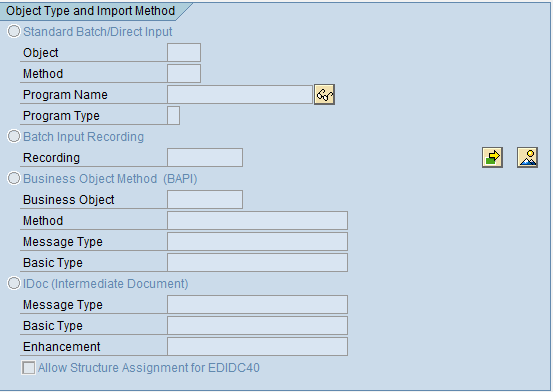Click the Program Type field
Screen dimensions: 553x392
tap(174, 115)
